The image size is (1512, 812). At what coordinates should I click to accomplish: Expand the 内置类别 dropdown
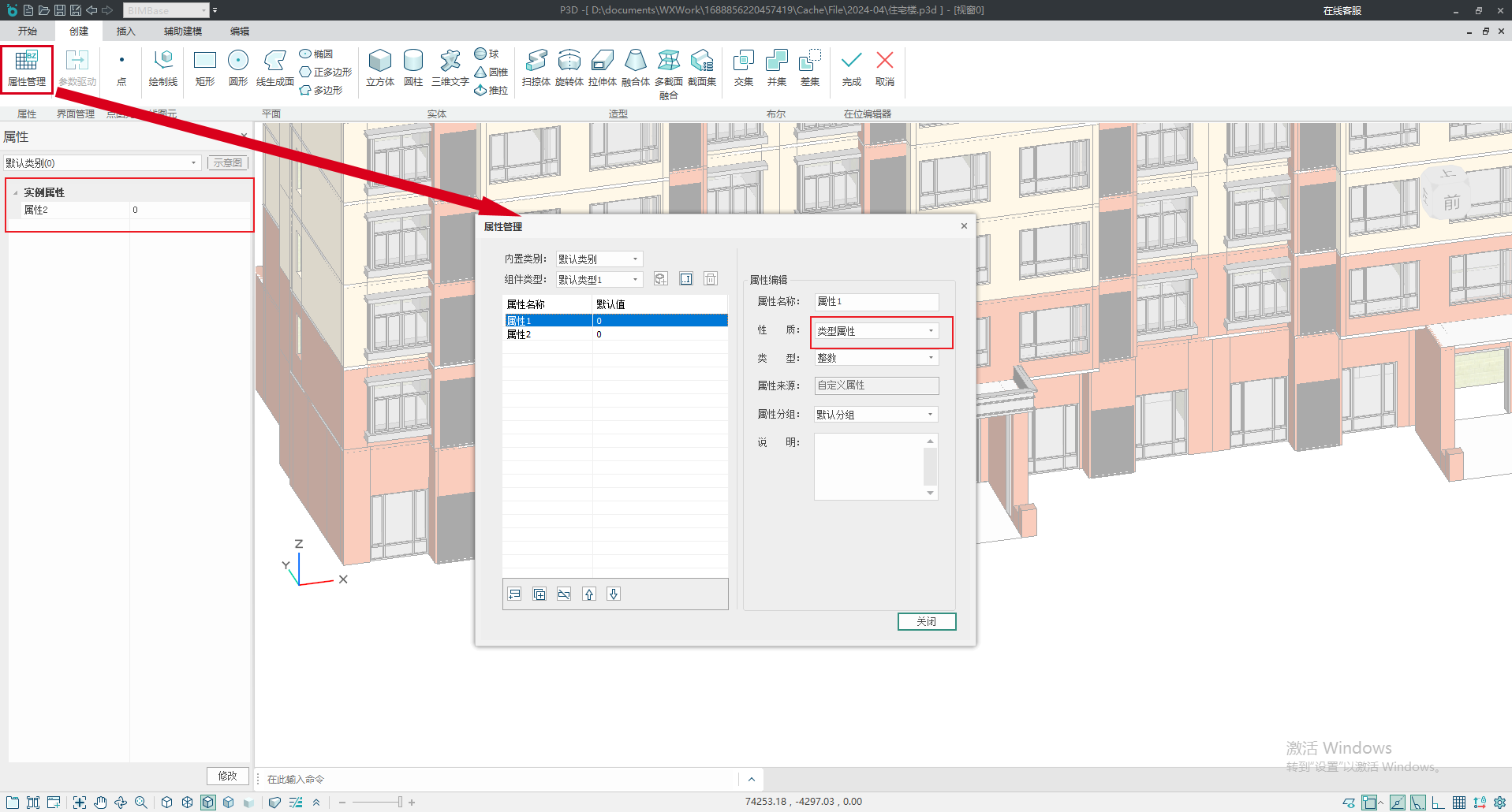[x=599, y=259]
